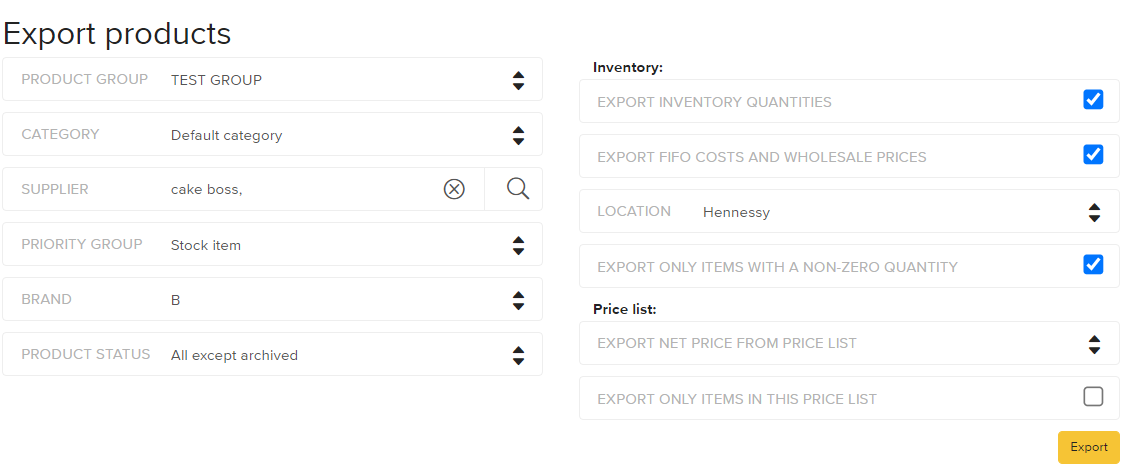
Task: Click Product Status selector arrows icon
Action: 518,355
